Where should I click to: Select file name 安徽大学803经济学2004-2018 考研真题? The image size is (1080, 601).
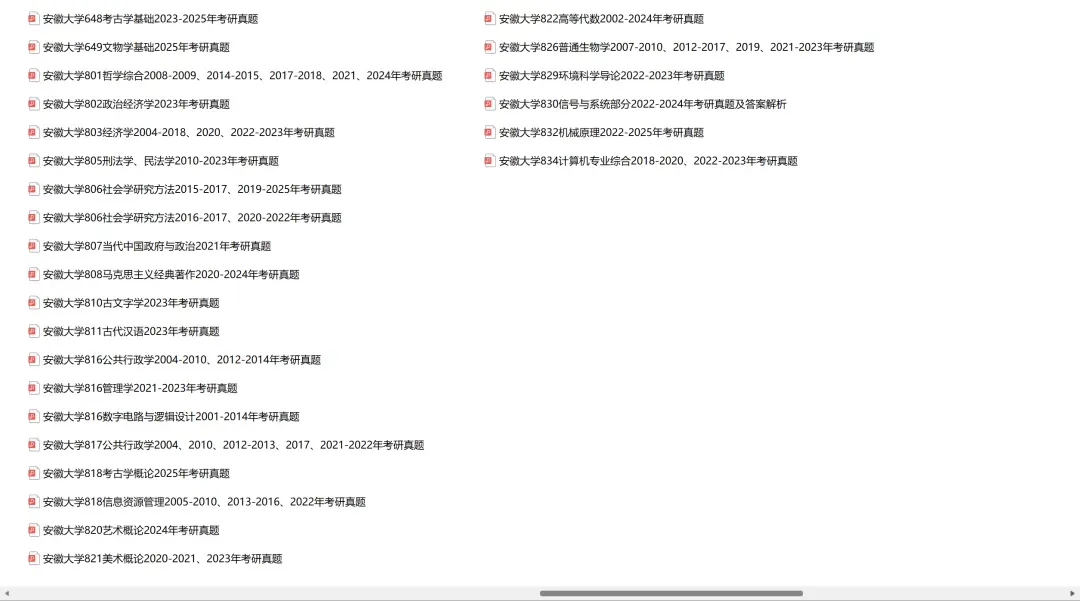189,132
